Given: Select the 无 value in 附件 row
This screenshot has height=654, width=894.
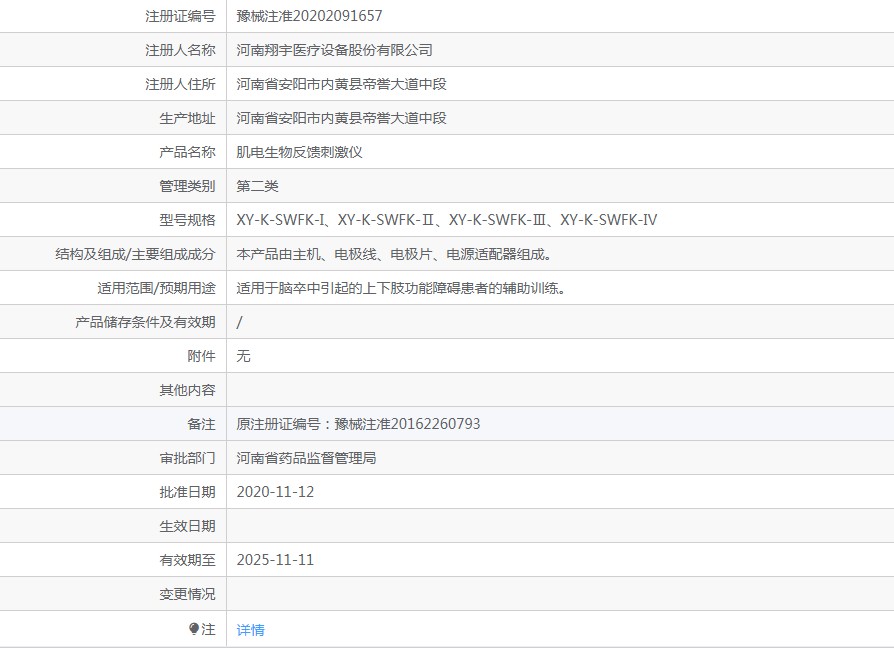Looking at the screenshot, I should coord(243,356).
